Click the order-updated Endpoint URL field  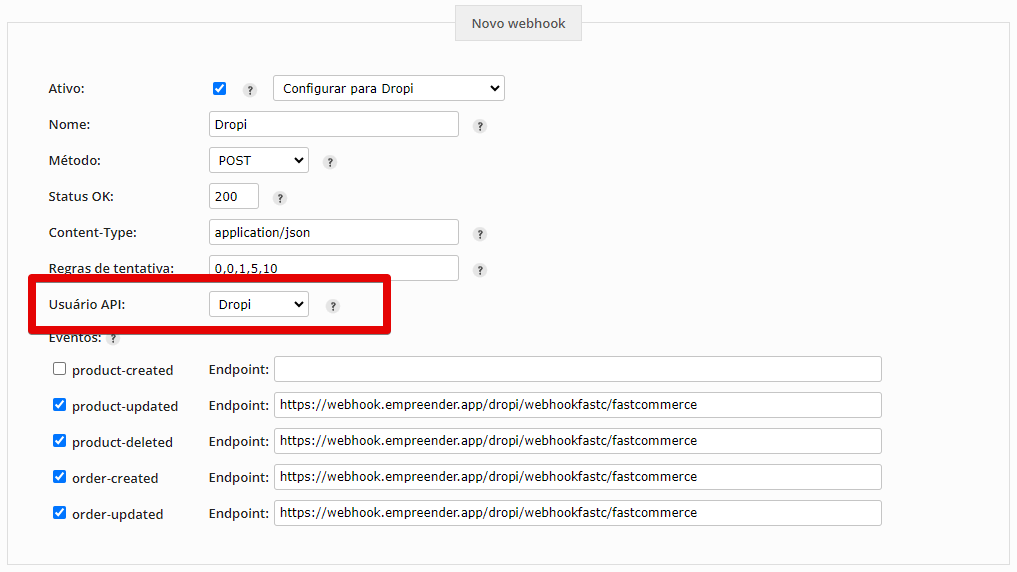[x=578, y=513]
